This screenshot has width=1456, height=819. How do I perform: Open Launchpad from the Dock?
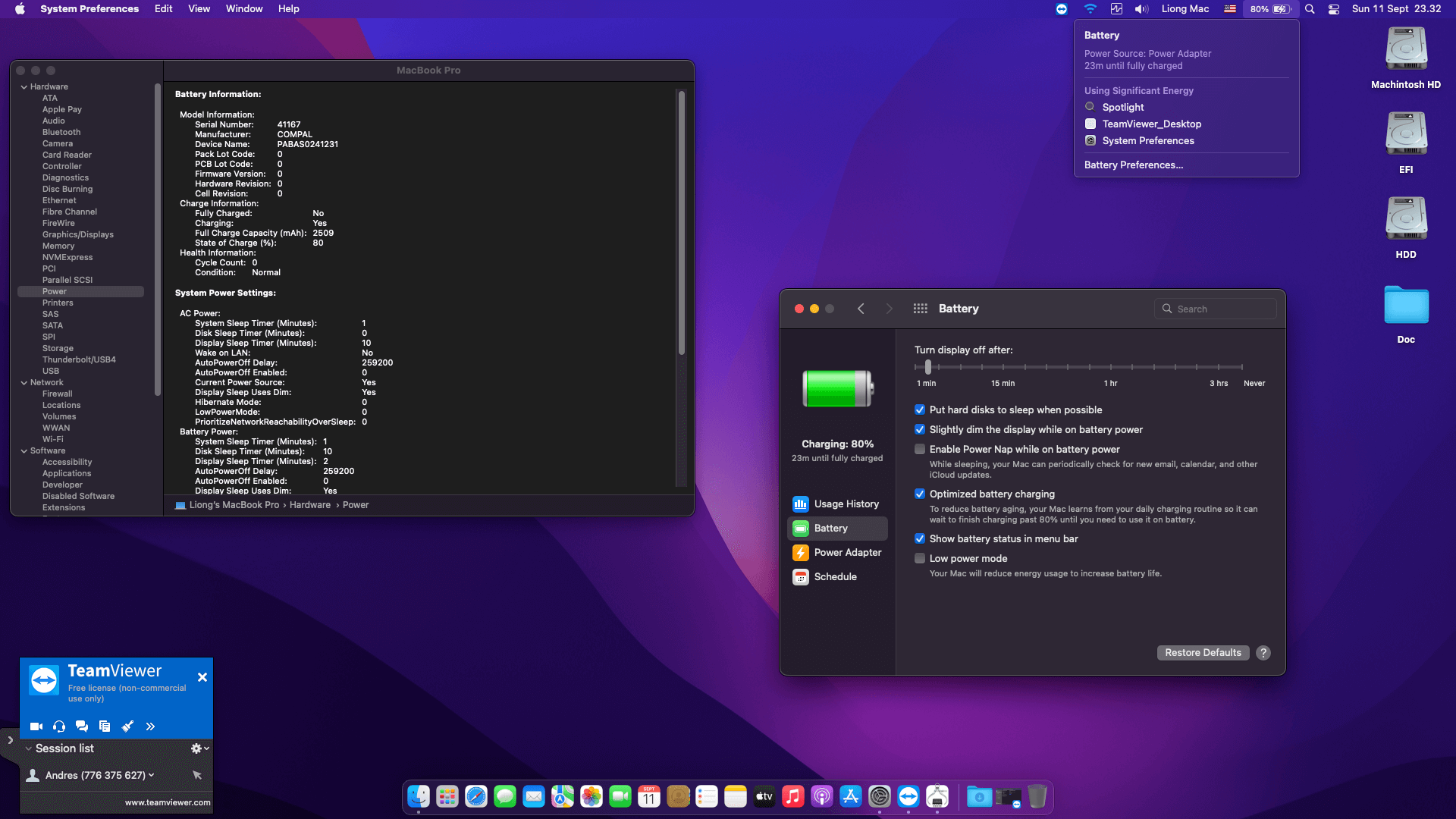(x=447, y=796)
